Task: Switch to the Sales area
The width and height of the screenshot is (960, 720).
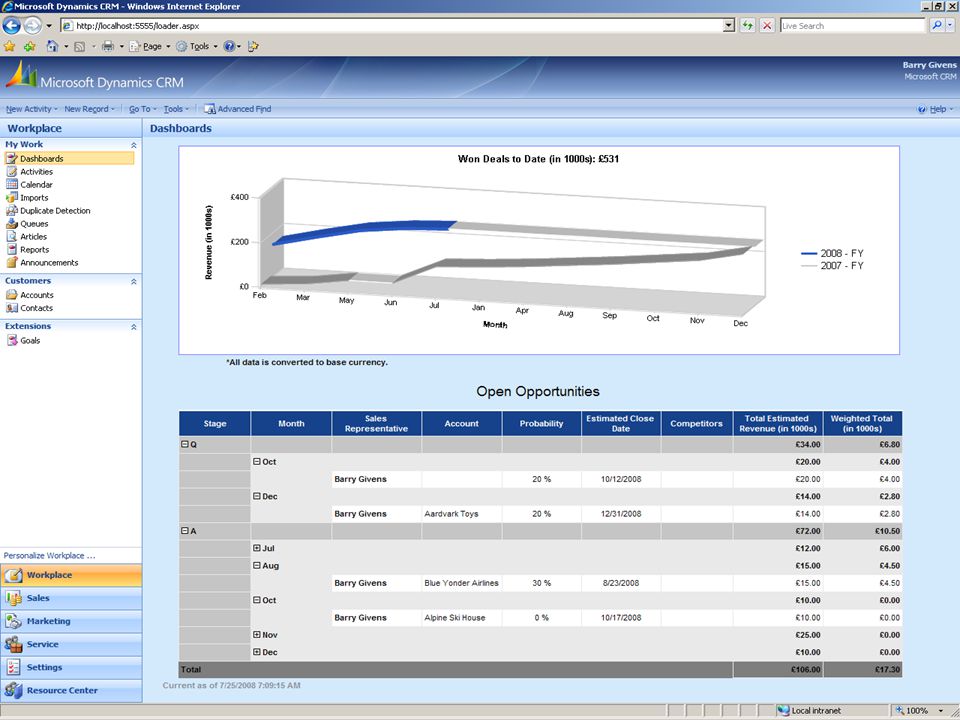Action: (71, 598)
